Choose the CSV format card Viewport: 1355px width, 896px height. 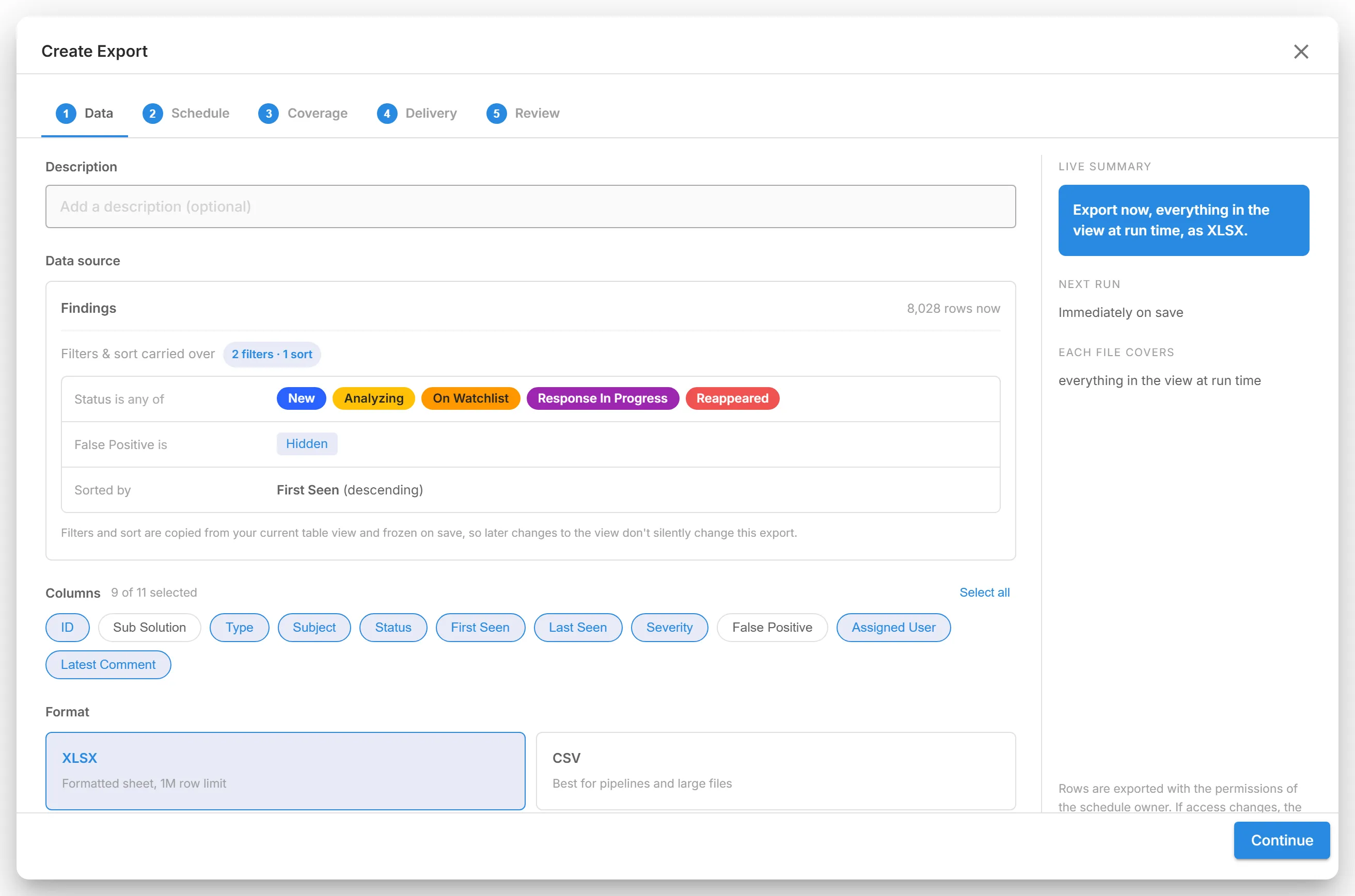pos(775,771)
